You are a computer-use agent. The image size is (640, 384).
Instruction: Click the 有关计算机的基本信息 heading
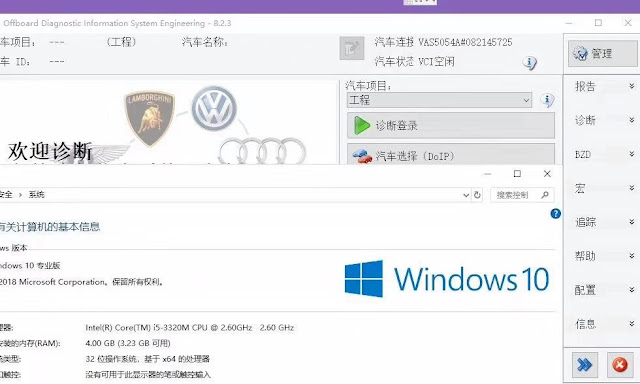tap(49, 226)
